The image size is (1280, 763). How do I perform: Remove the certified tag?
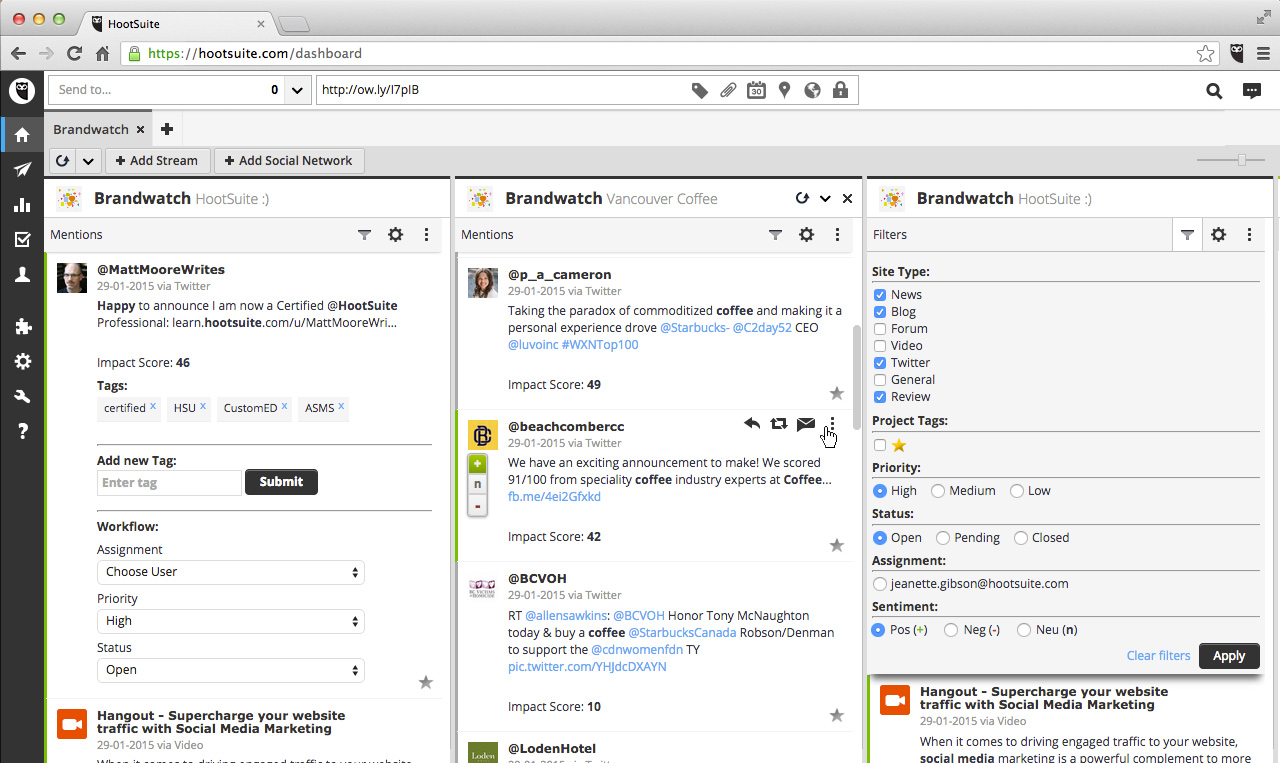pyautogui.click(x=153, y=406)
